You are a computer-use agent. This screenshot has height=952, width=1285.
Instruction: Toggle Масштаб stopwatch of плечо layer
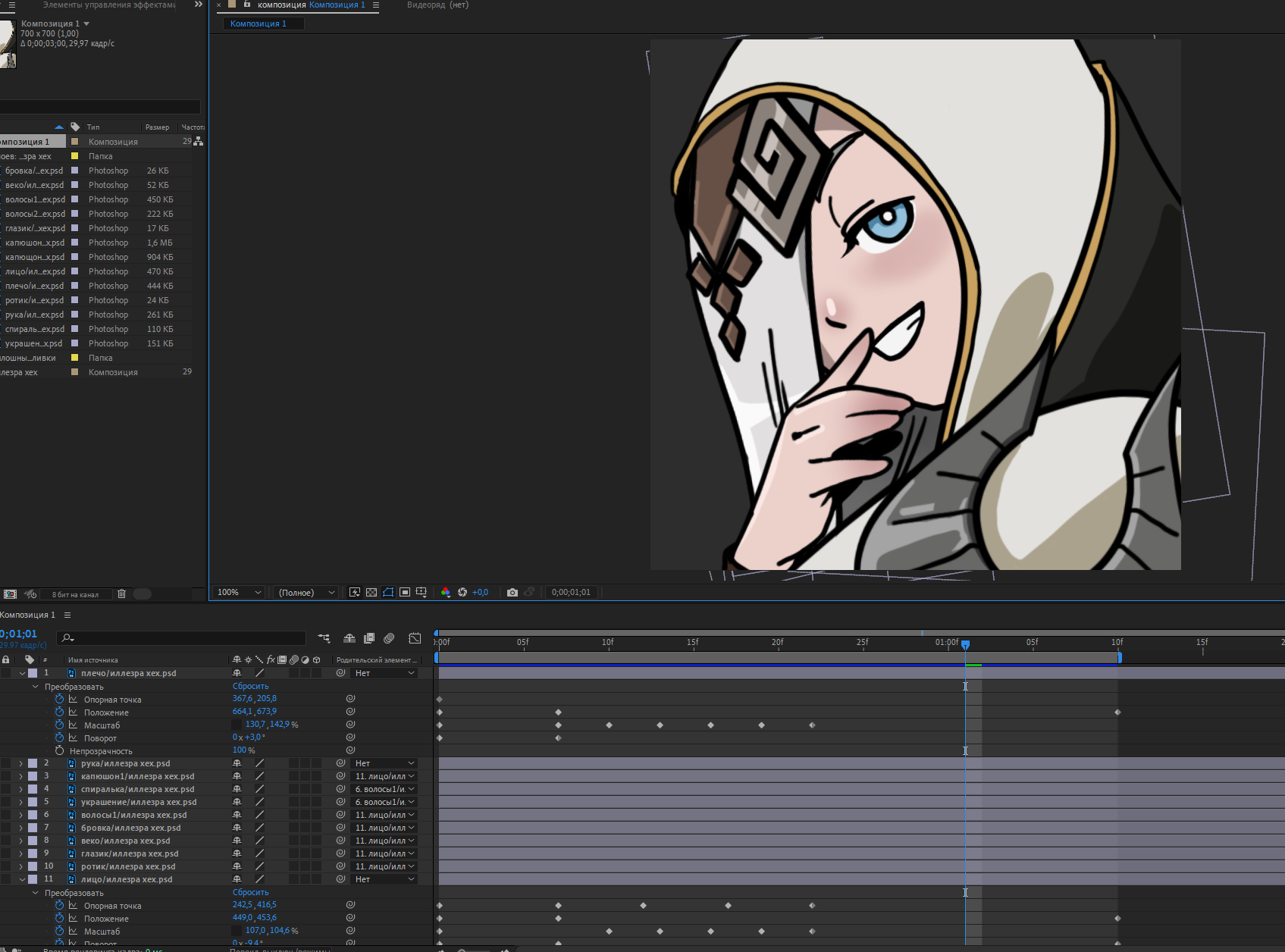59,725
